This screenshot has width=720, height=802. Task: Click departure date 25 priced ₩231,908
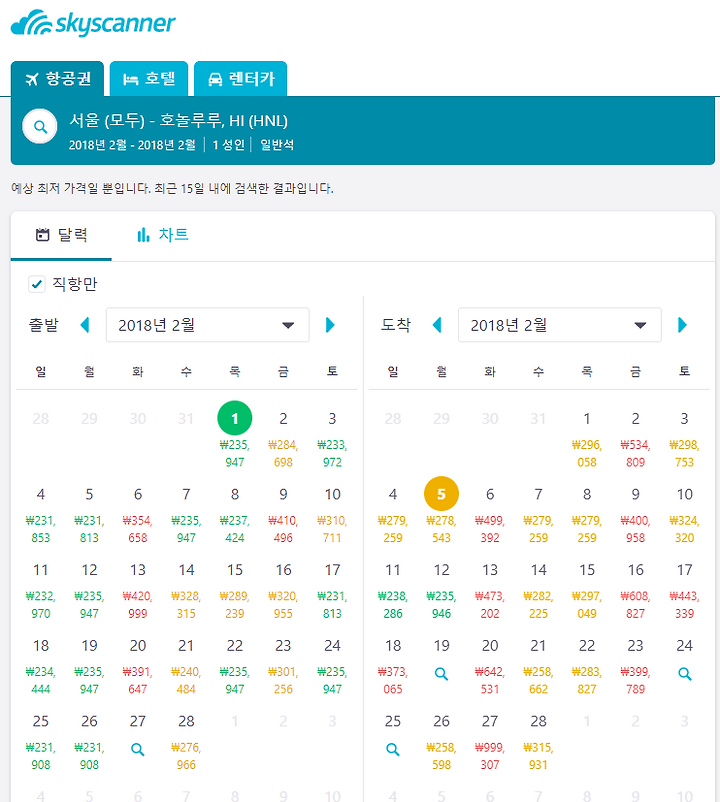[40, 743]
